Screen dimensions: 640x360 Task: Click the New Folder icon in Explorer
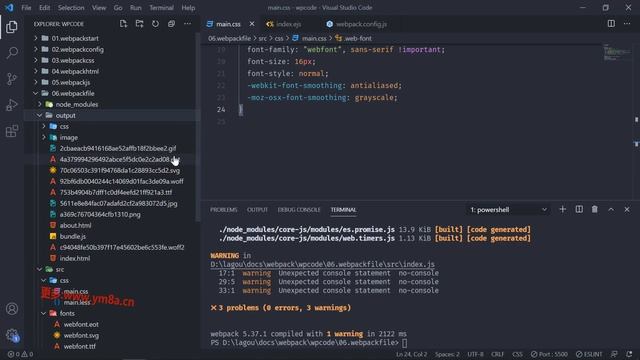[x=140, y=24]
